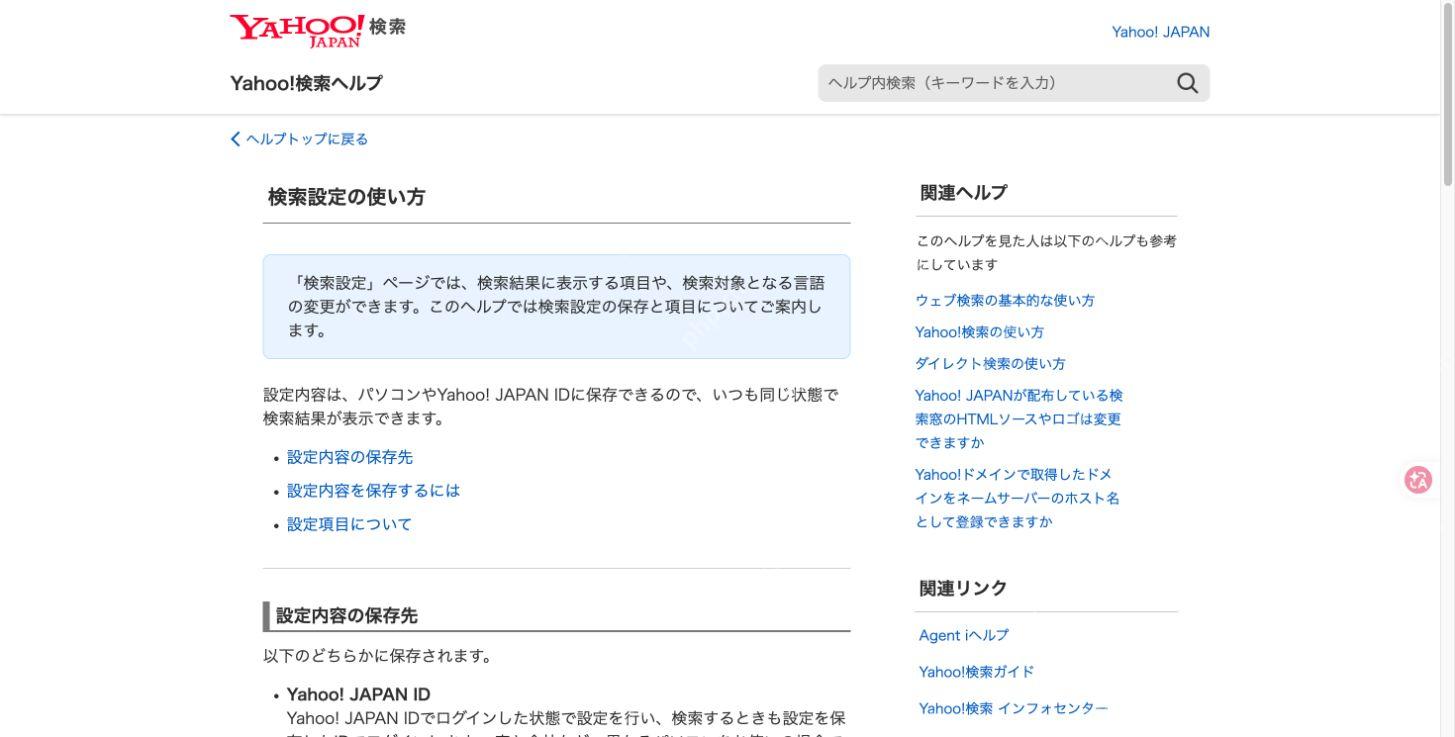This screenshot has width=1455, height=737.
Task: Click the 以下のどちらかに保存されます。 sentence
Action: pos(377,657)
